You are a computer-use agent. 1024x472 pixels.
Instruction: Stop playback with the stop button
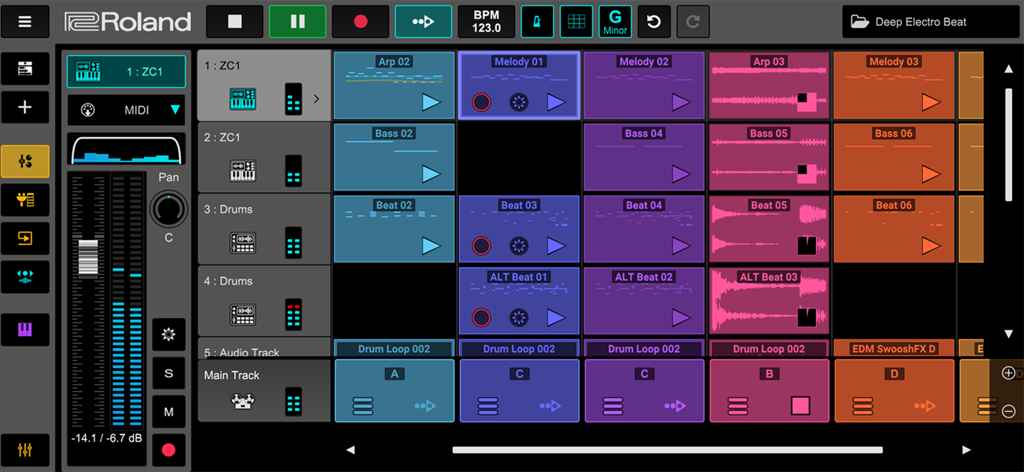[x=234, y=22]
